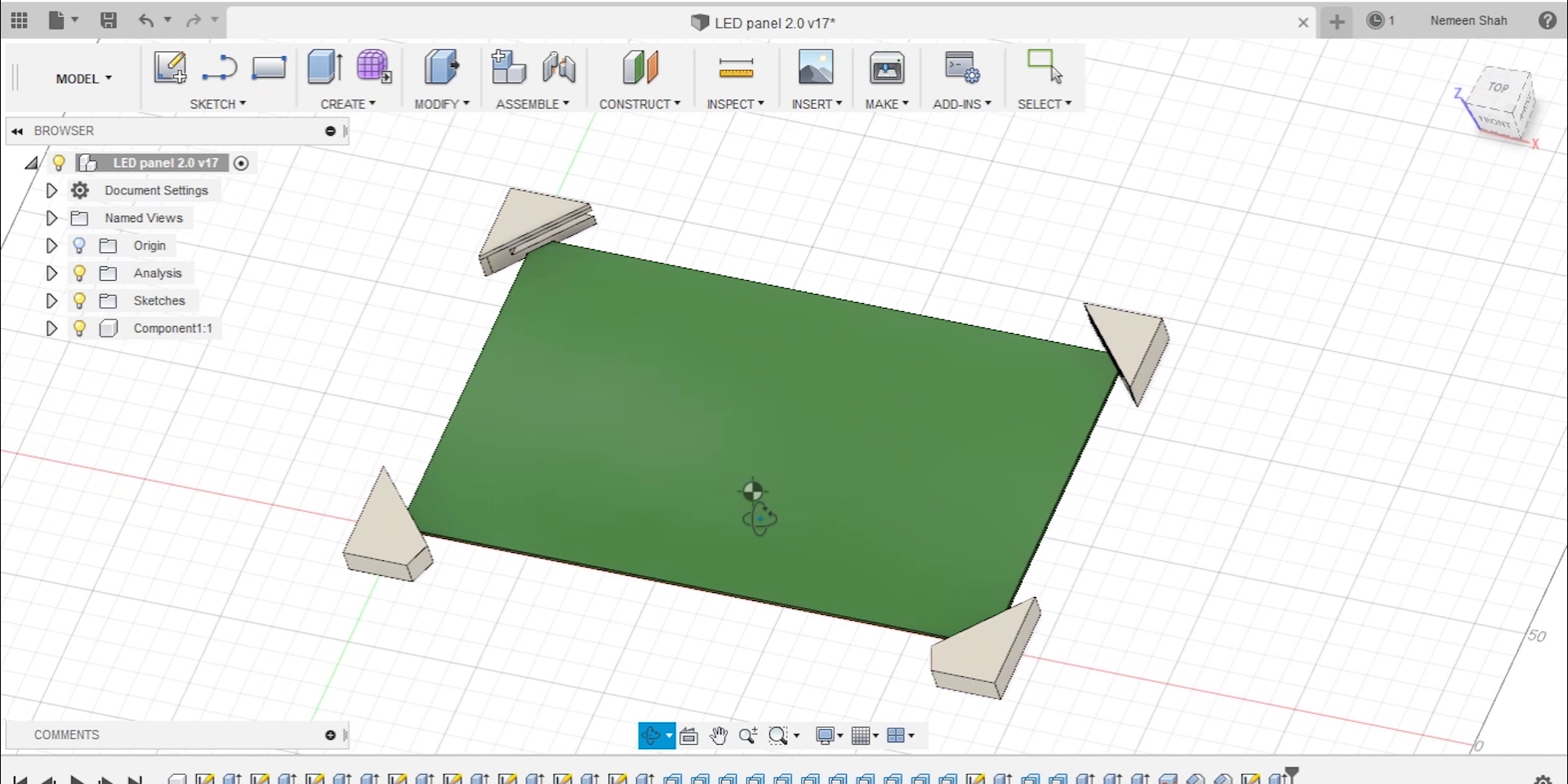This screenshot has width=1568, height=784.
Task: Select the timeline end marker
Action: (x=1292, y=773)
